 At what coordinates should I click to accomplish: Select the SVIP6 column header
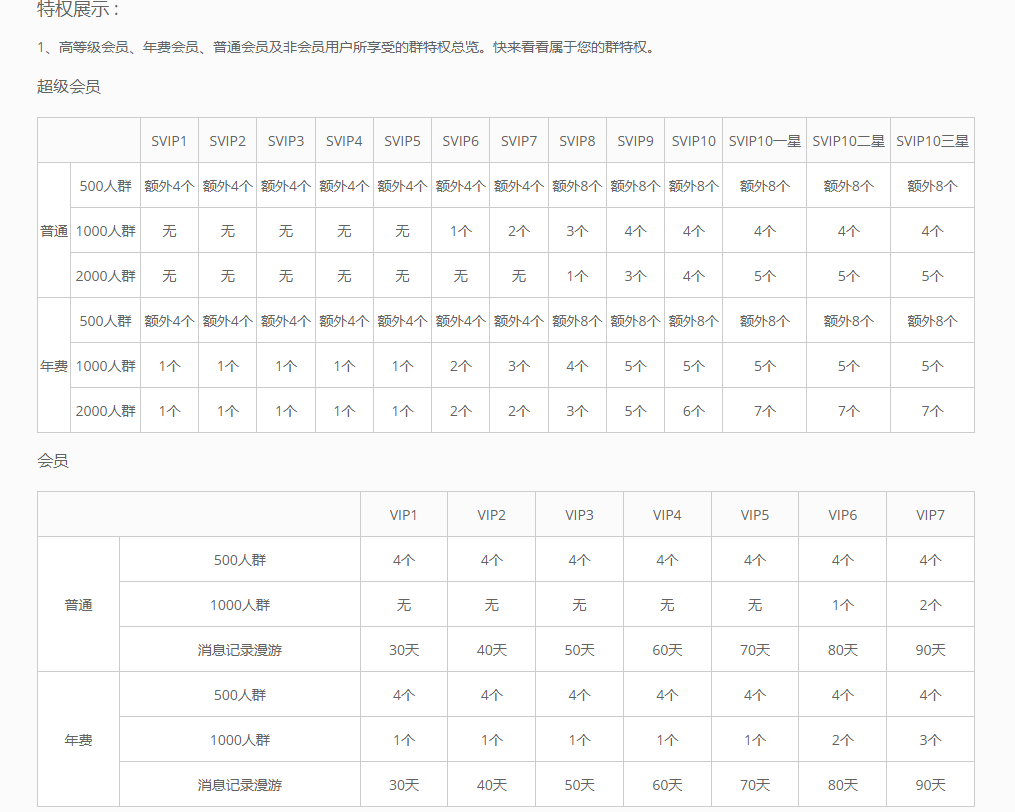coord(460,141)
